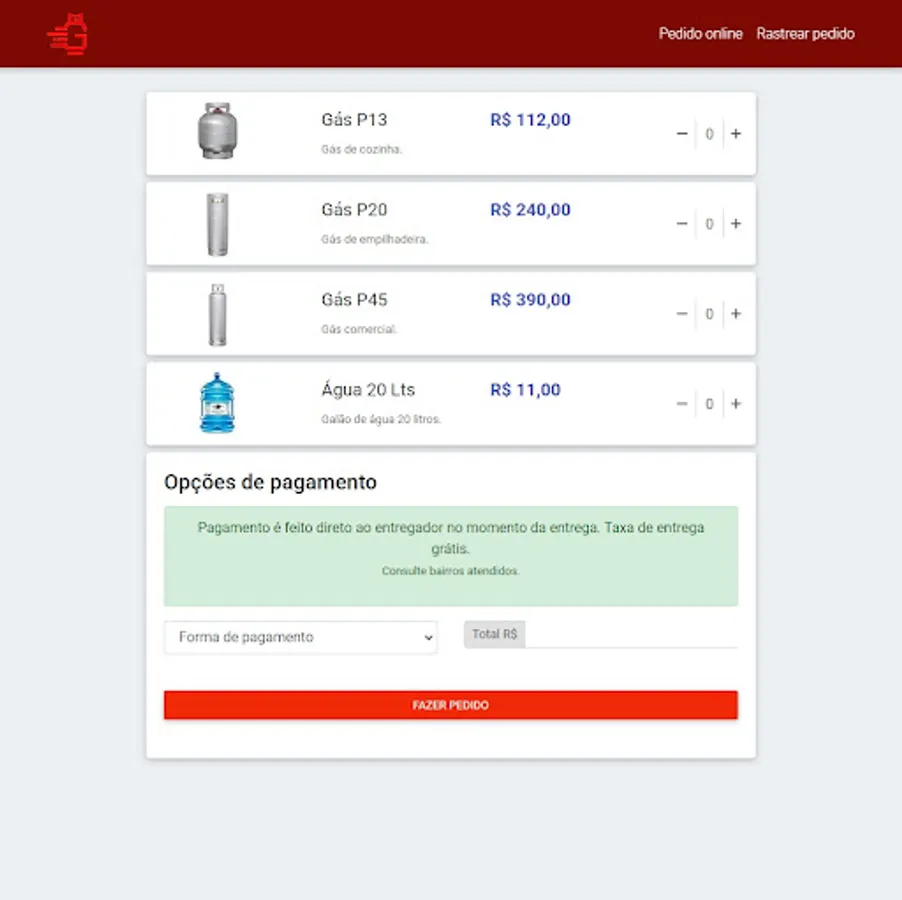Decrease Gás P45 quantity with minus

coord(682,313)
